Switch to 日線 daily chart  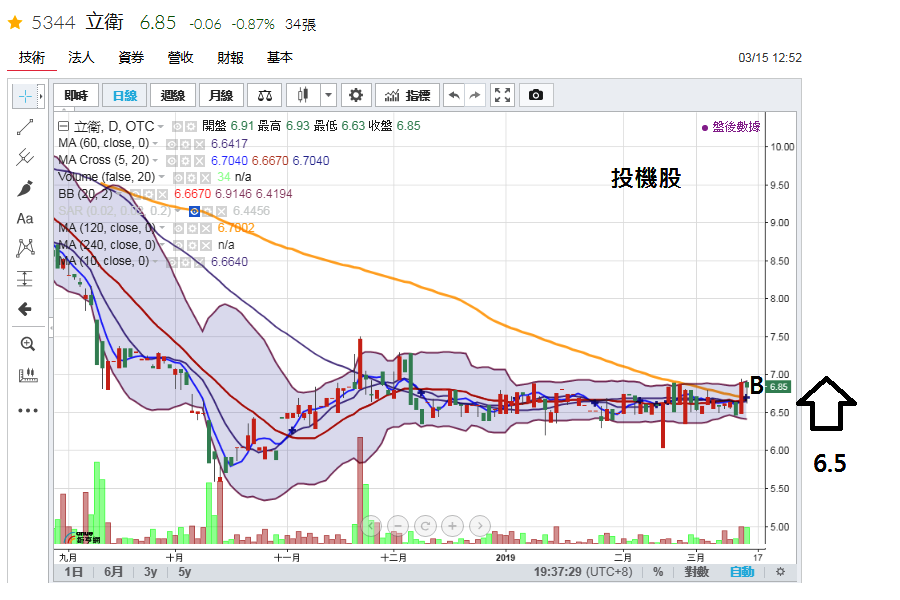pyautogui.click(x=125, y=95)
